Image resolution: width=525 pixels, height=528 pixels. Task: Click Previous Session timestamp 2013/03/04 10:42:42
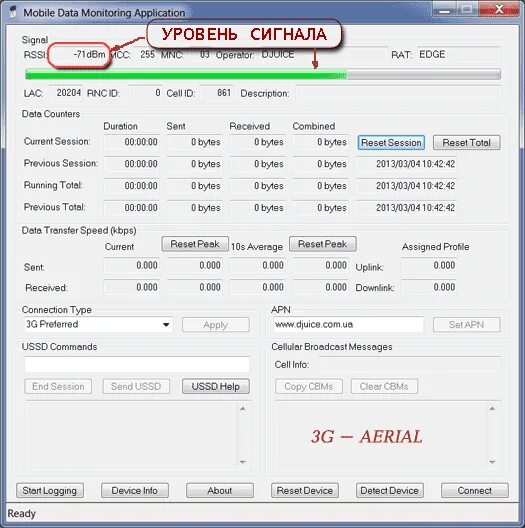(x=406, y=164)
